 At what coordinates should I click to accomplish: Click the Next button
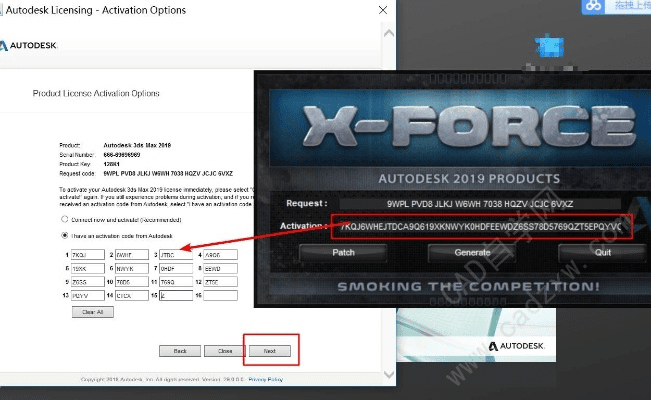pyautogui.click(x=270, y=351)
